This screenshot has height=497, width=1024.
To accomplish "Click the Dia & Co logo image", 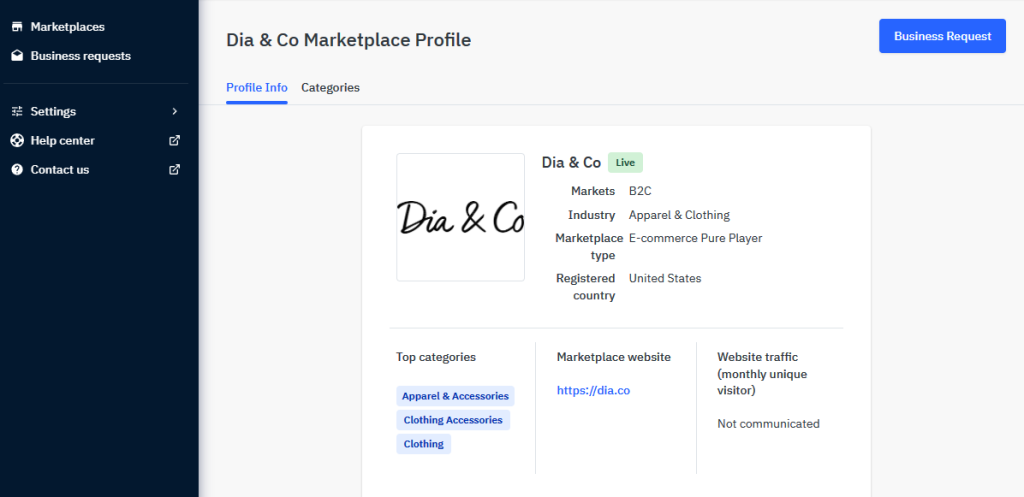I will pyautogui.click(x=460, y=217).
